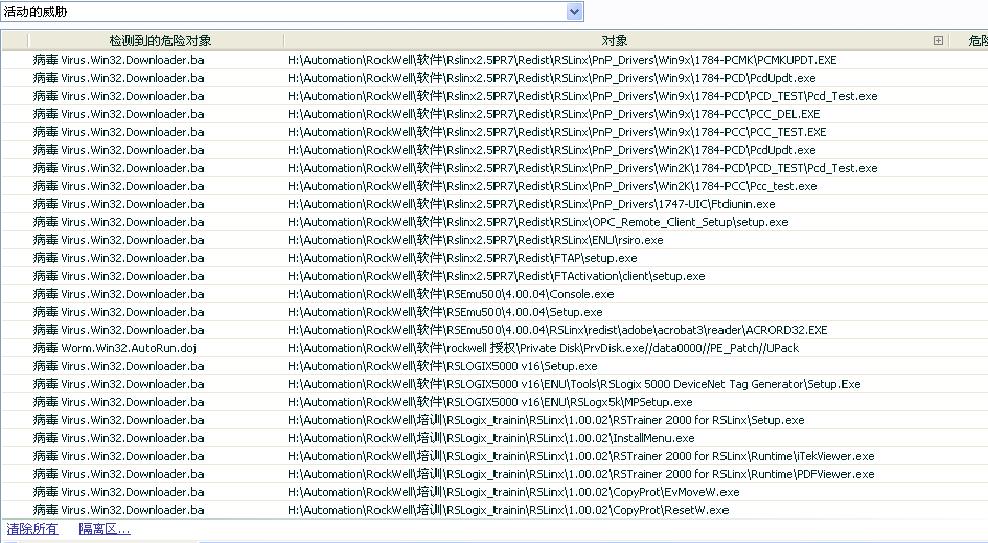Select the row with rsiro.exe
The image size is (988, 543).
[x=494, y=240]
